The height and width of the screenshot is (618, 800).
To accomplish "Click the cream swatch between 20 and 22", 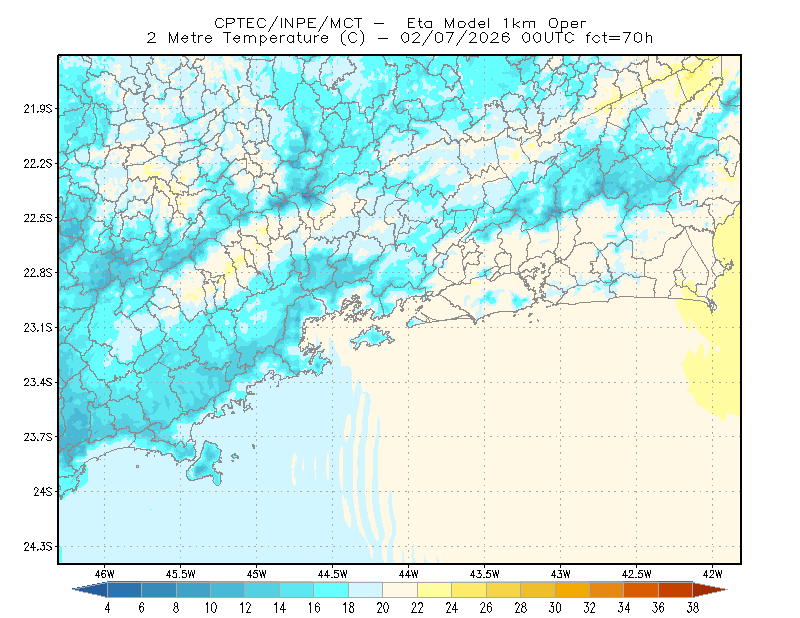I will 400,590.
